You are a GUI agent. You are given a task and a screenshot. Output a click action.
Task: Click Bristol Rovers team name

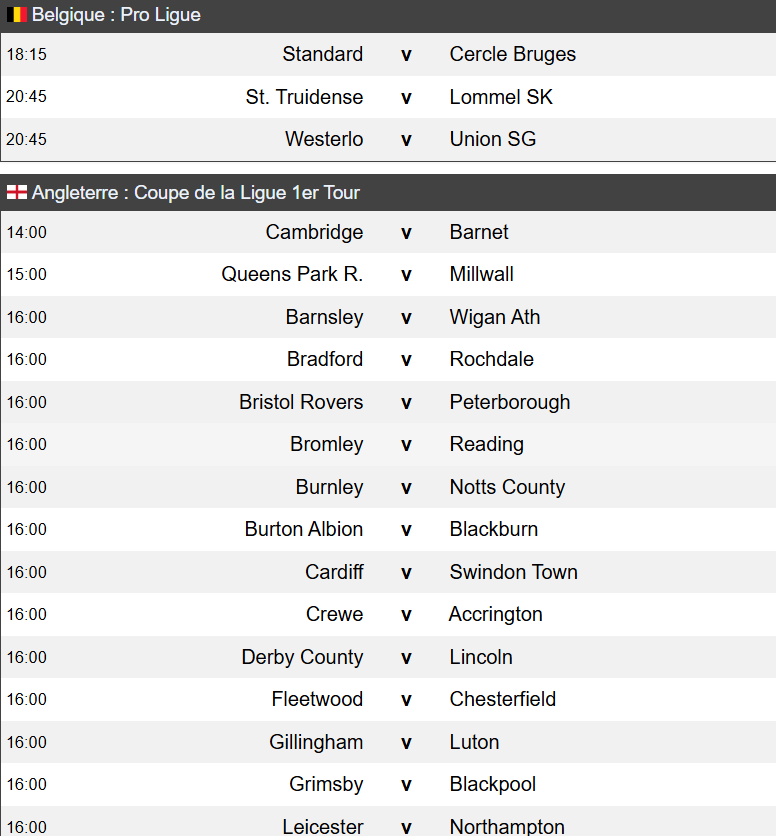[x=301, y=402]
